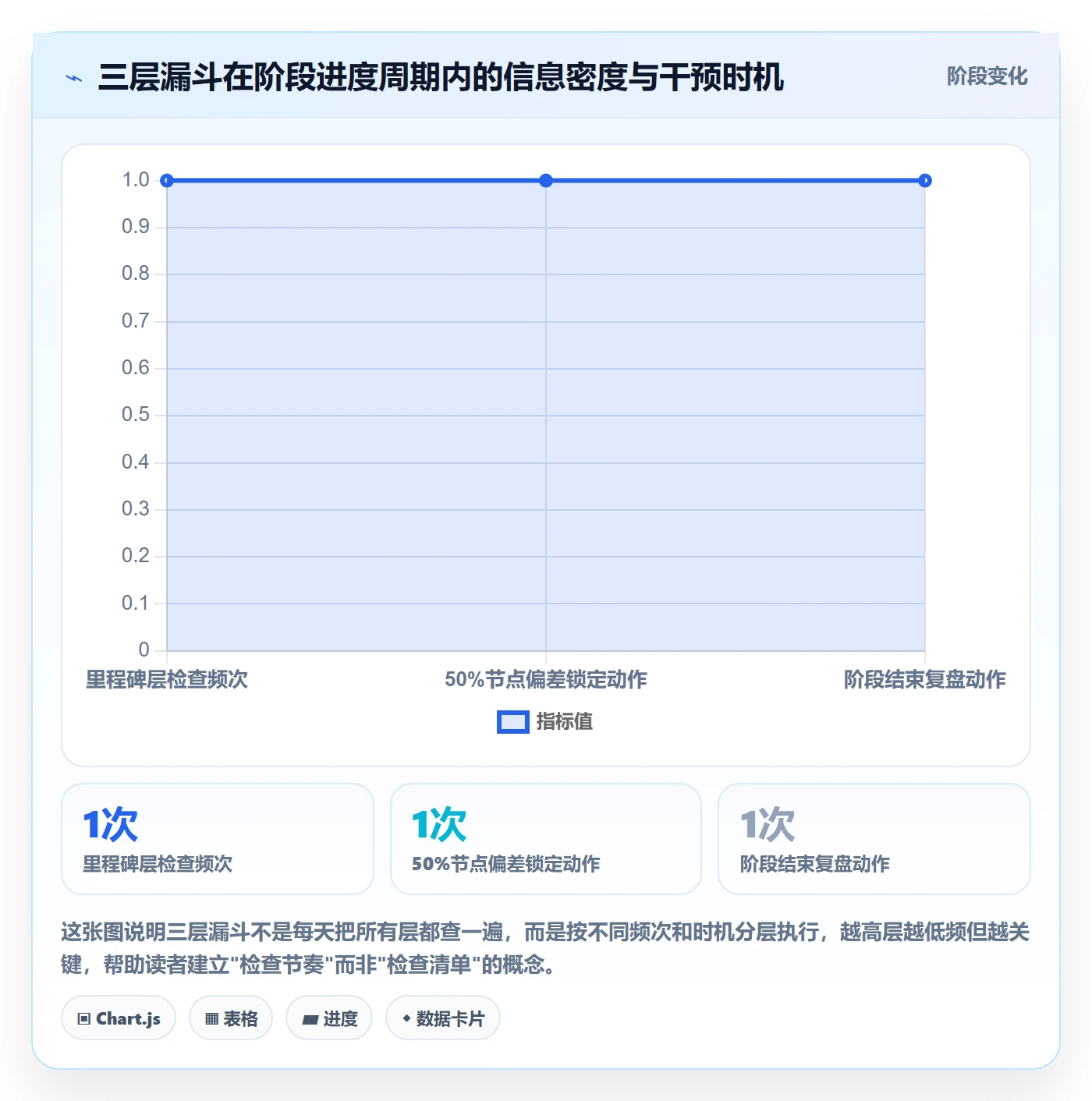Click the lightning icon beside the title
The height and width of the screenshot is (1101, 1092).
click(74, 78)
